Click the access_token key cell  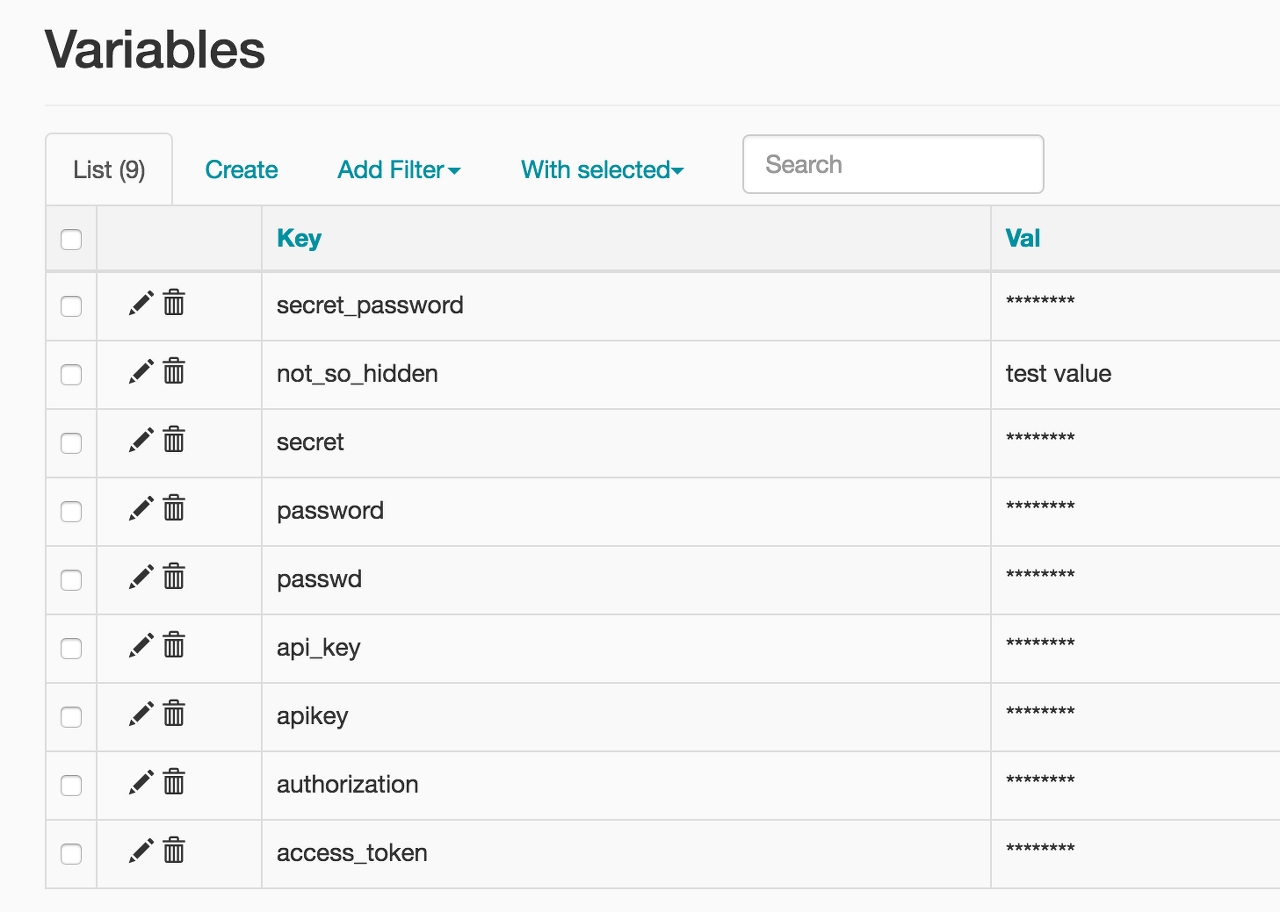[626, 853]
